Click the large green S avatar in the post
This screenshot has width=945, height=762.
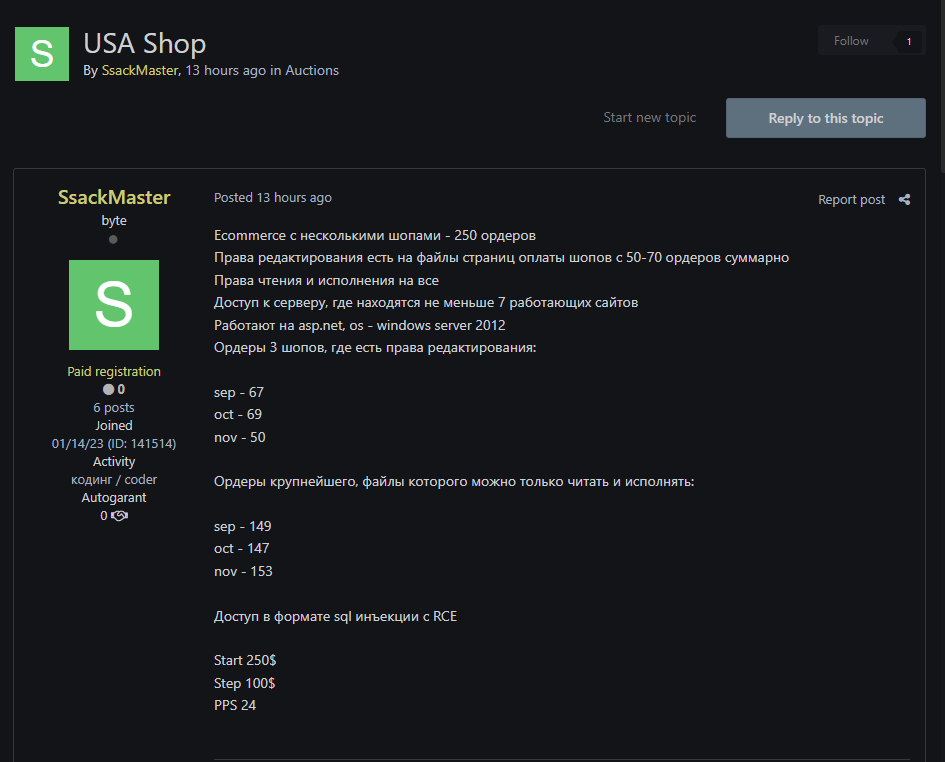(x=114, y=305)
